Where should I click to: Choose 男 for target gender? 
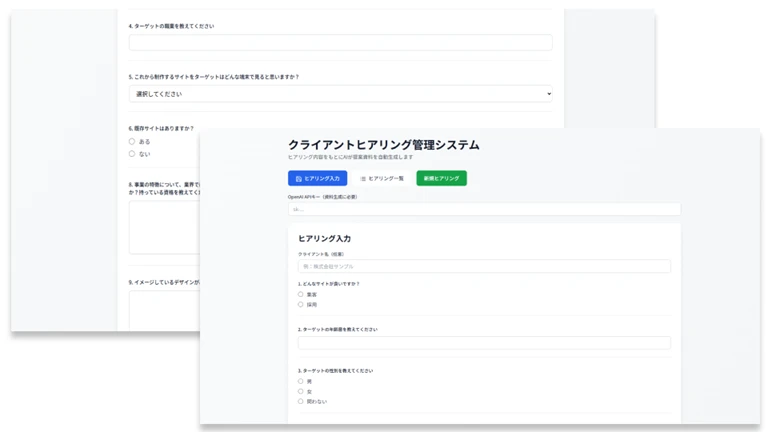pos(301,381)
